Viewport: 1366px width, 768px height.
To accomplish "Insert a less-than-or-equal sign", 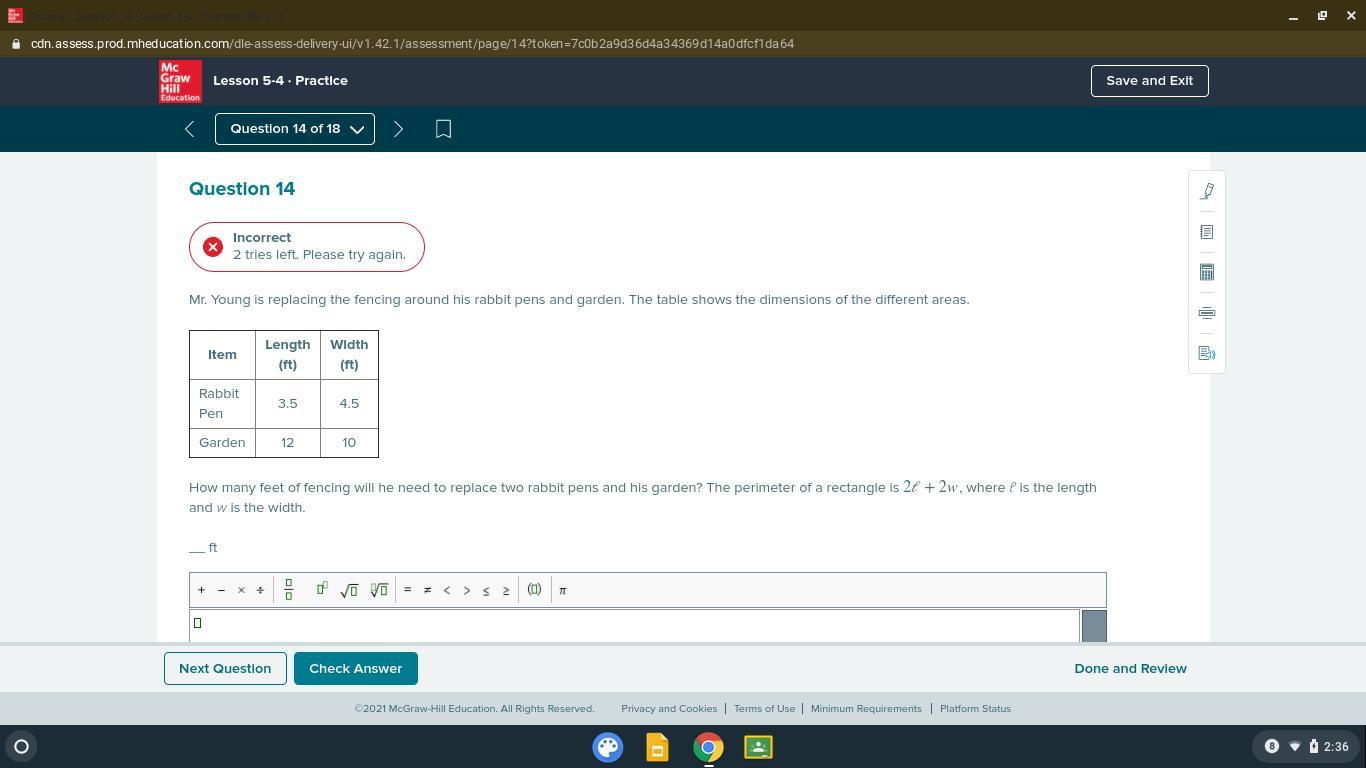I will [486, 590].
